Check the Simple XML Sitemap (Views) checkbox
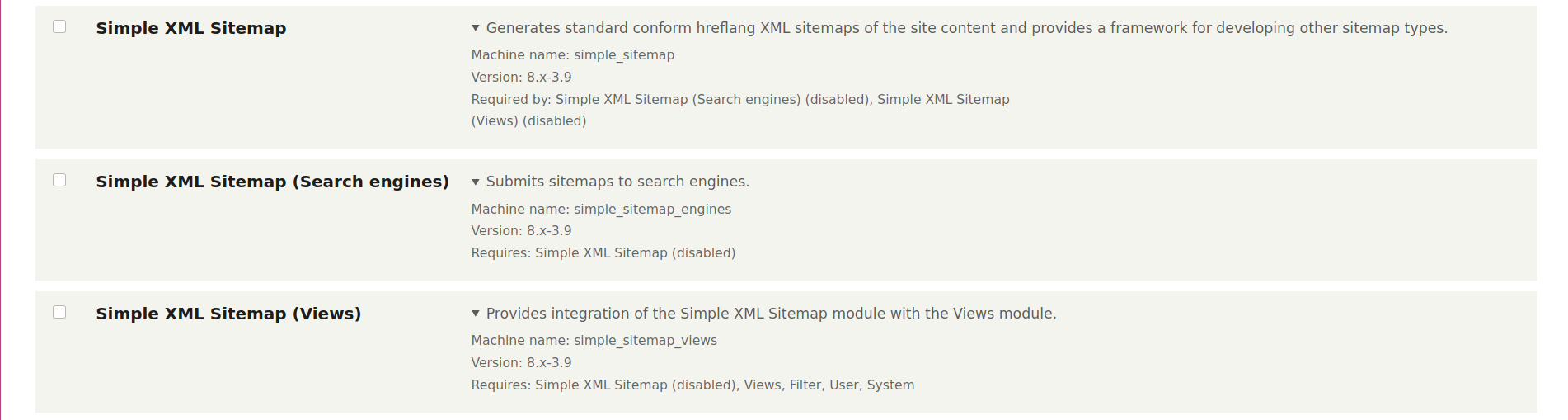 pos(59,312)
